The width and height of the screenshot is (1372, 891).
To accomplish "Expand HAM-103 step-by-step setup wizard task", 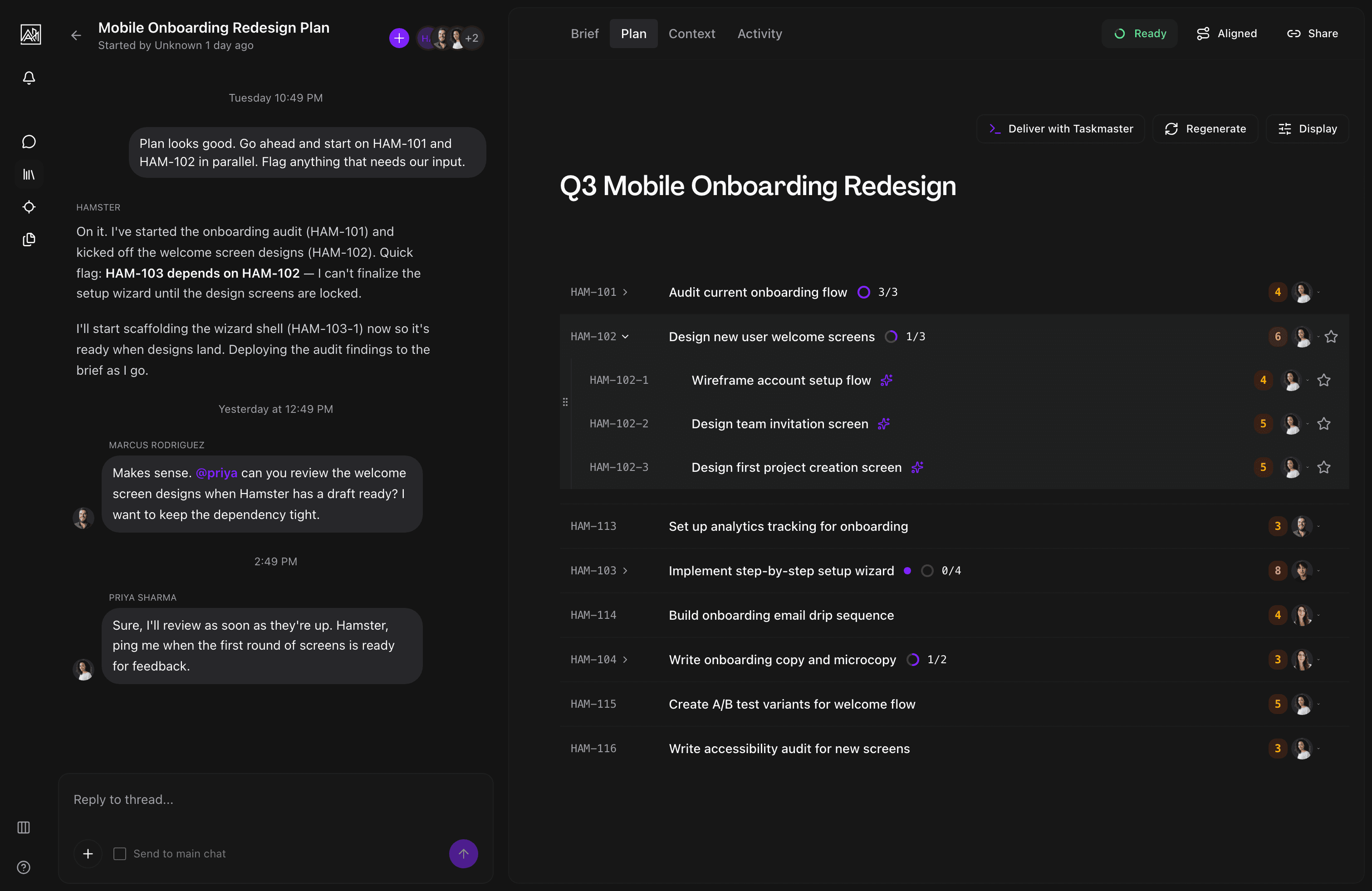I will tap(626, 571).
